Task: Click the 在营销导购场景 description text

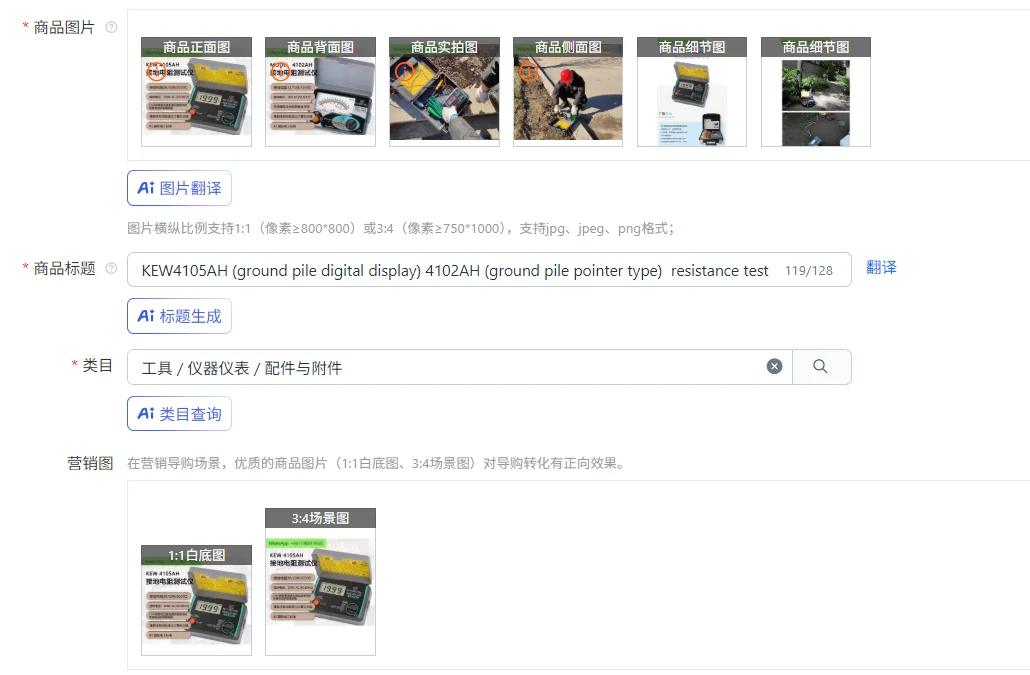Action: [376, 464]
